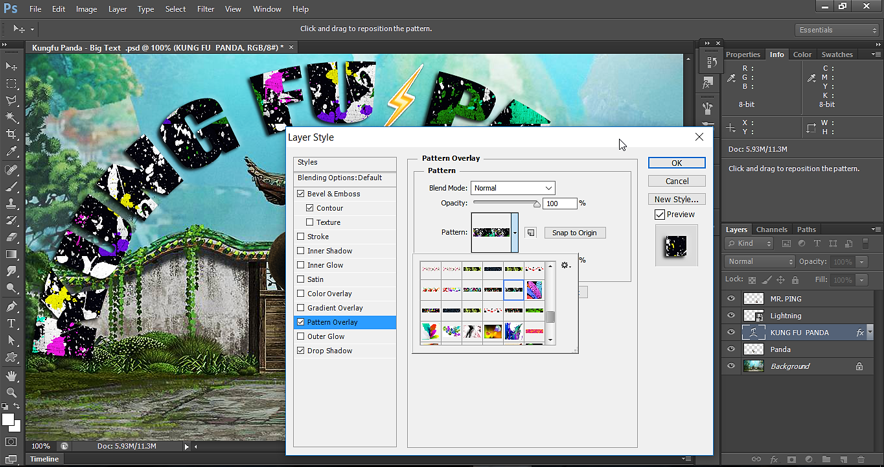This screenshot has height=467, width=885.
Task: Open the Window menu
Action: pyautogui.click(x=267, y=9)
